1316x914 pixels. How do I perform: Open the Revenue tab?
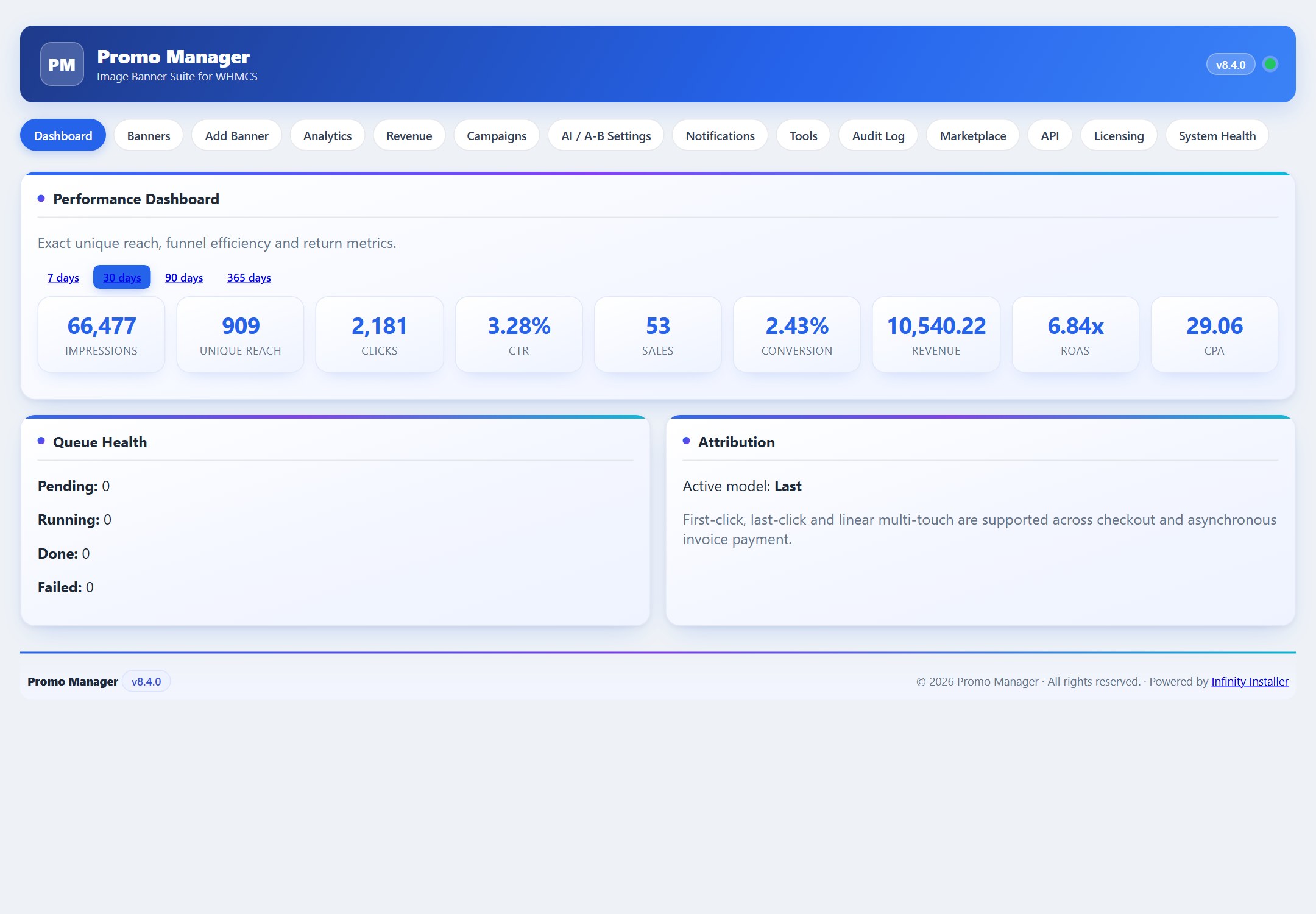pos(409,135)
